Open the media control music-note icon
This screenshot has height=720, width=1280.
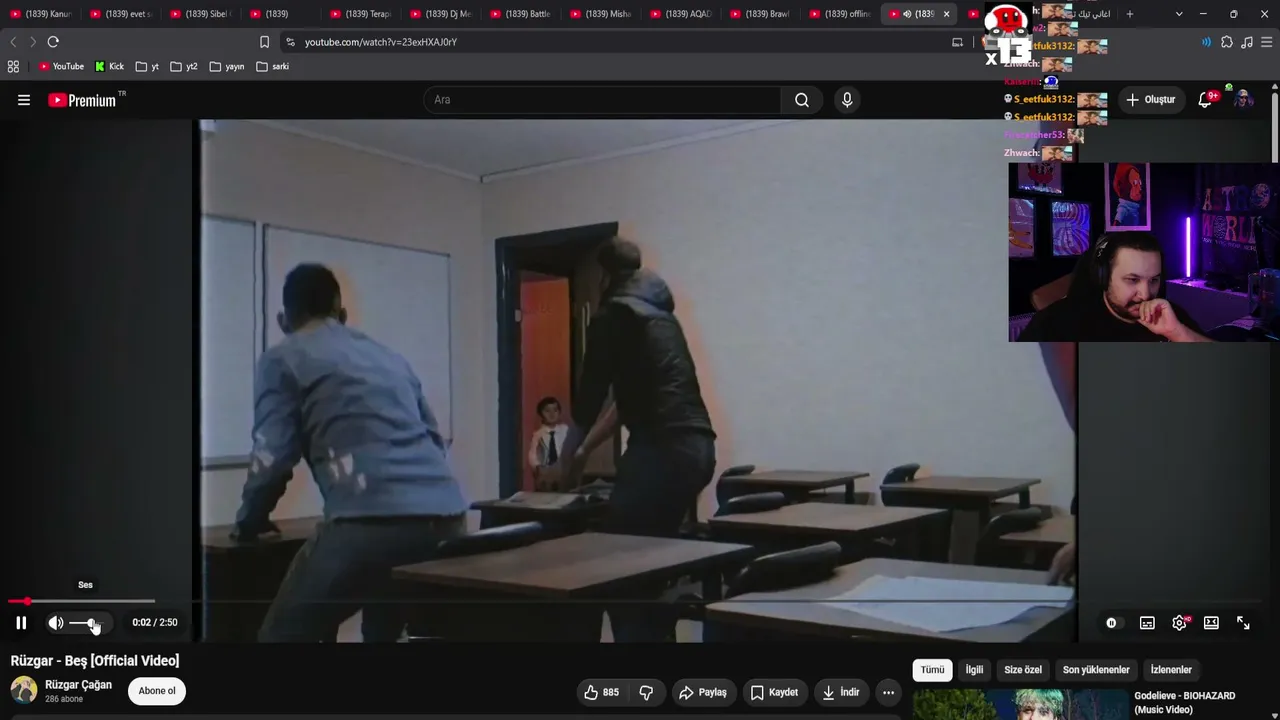pyautogui.click(x=1247, y=42)
